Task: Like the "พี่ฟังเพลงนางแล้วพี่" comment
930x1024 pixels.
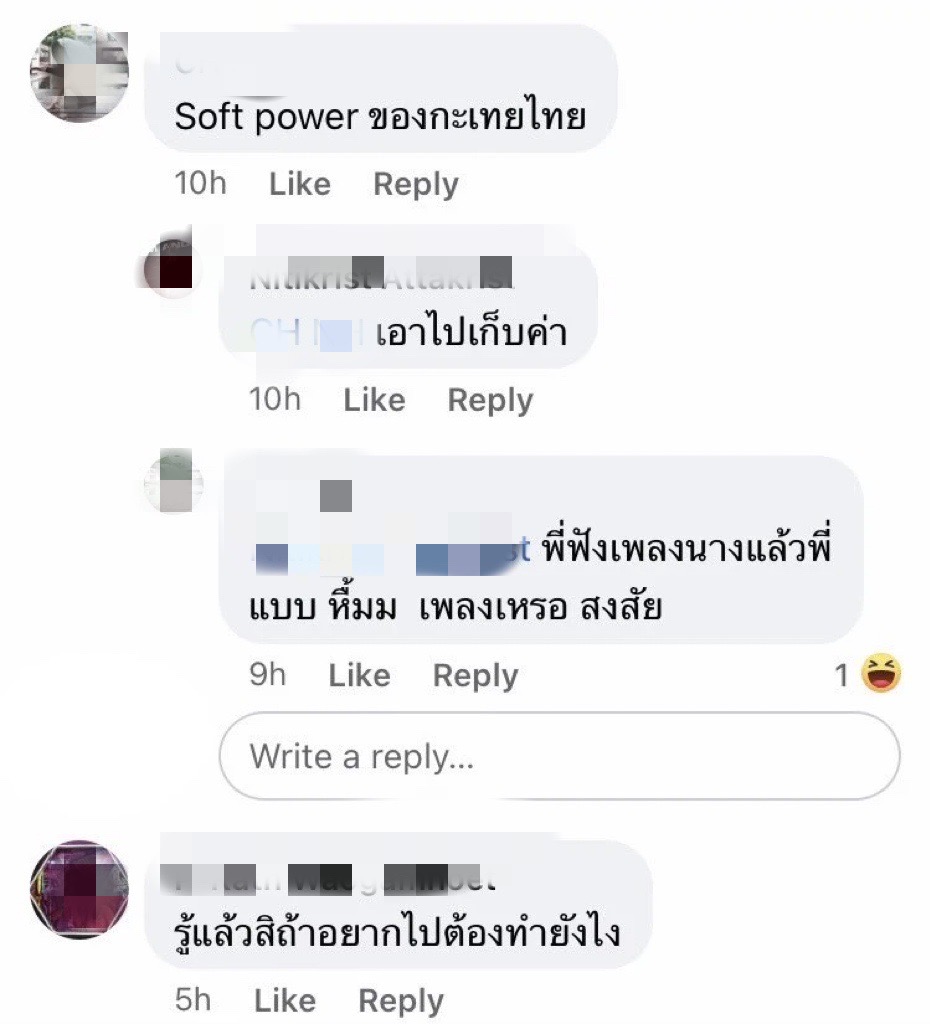Action: [359, 675]
